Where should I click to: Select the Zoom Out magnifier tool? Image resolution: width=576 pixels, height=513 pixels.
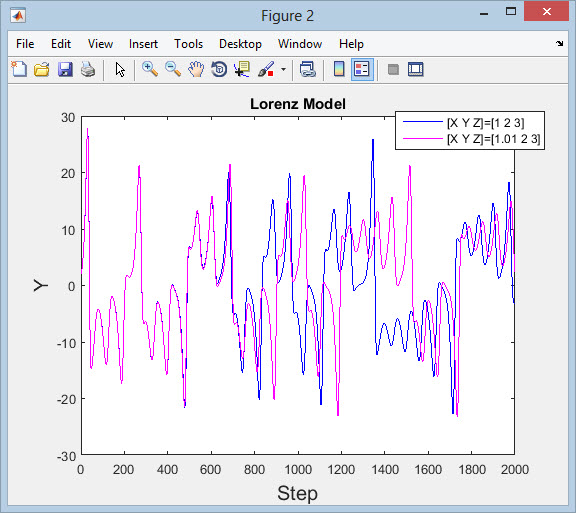pos(173,69)
